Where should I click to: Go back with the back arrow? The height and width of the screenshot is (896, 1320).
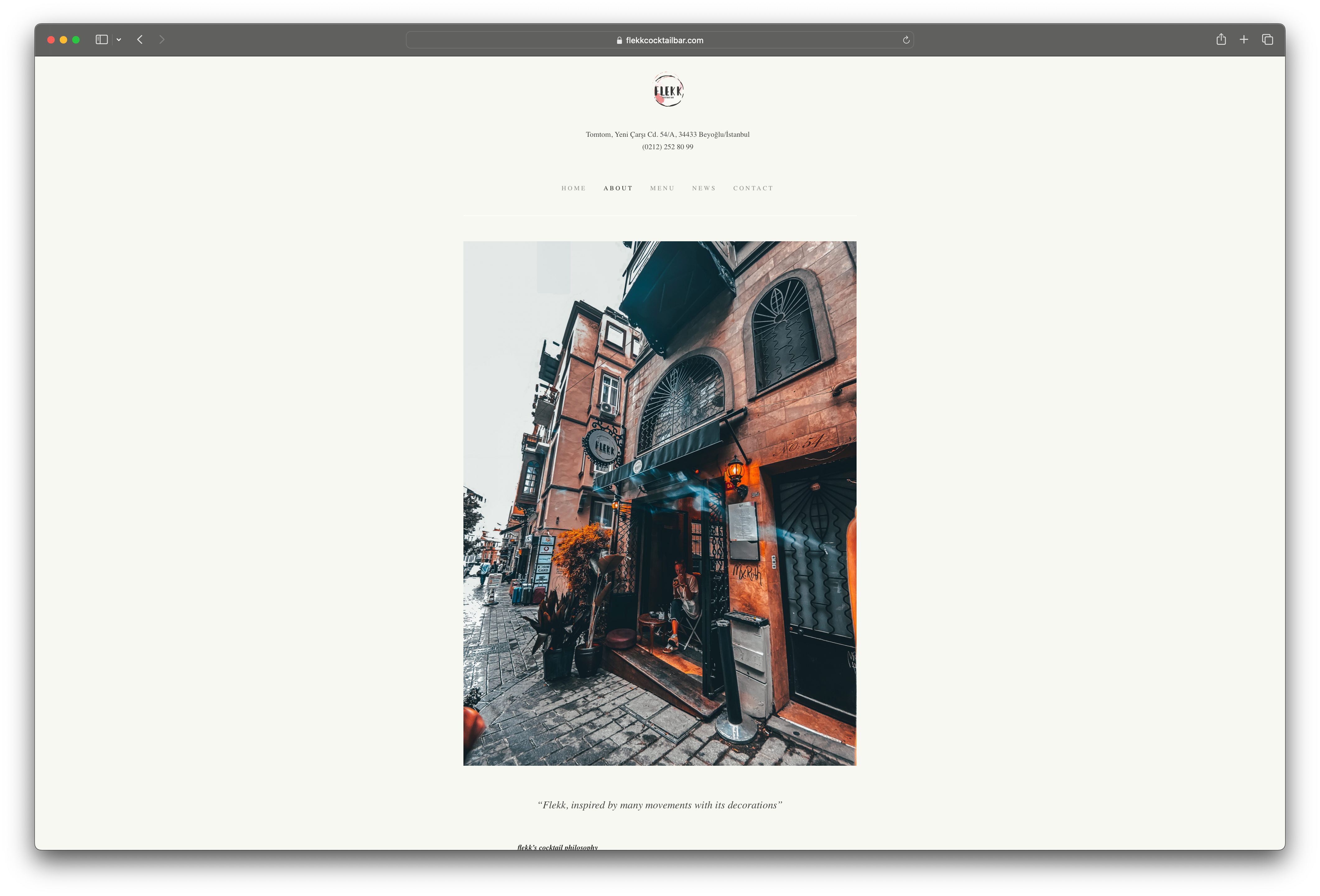[140, 40]
